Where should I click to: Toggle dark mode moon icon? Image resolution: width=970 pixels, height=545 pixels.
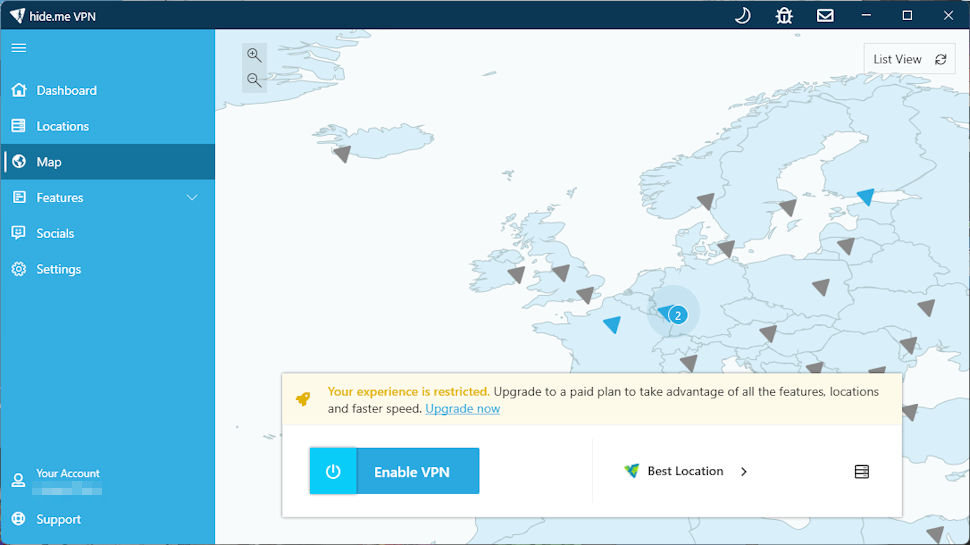tap(742, 15)
